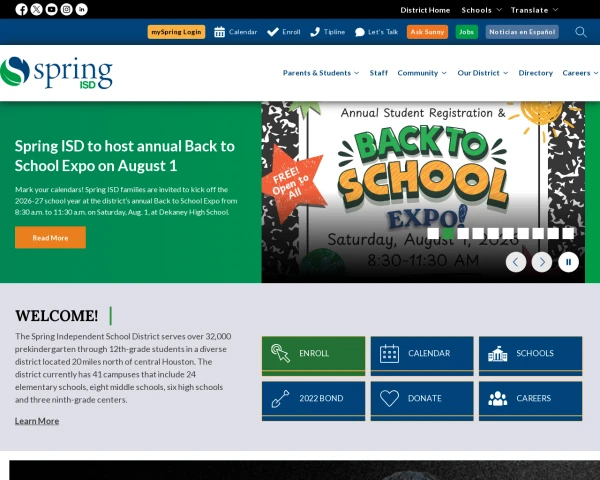Open the Back to School Expo headline
The image size is (600, 480).
click(x=124, y=156)
